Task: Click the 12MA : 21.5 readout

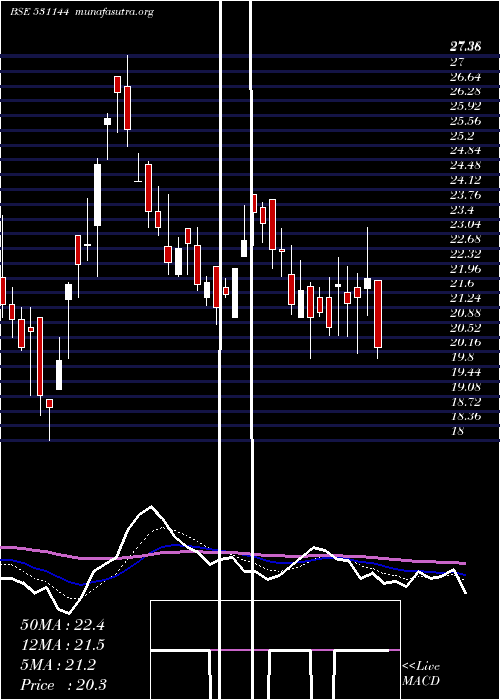Action: click(x=62, y=645)
